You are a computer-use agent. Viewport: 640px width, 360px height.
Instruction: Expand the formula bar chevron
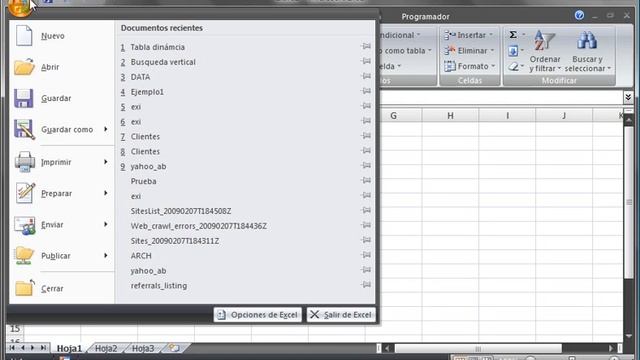[628, 97]
